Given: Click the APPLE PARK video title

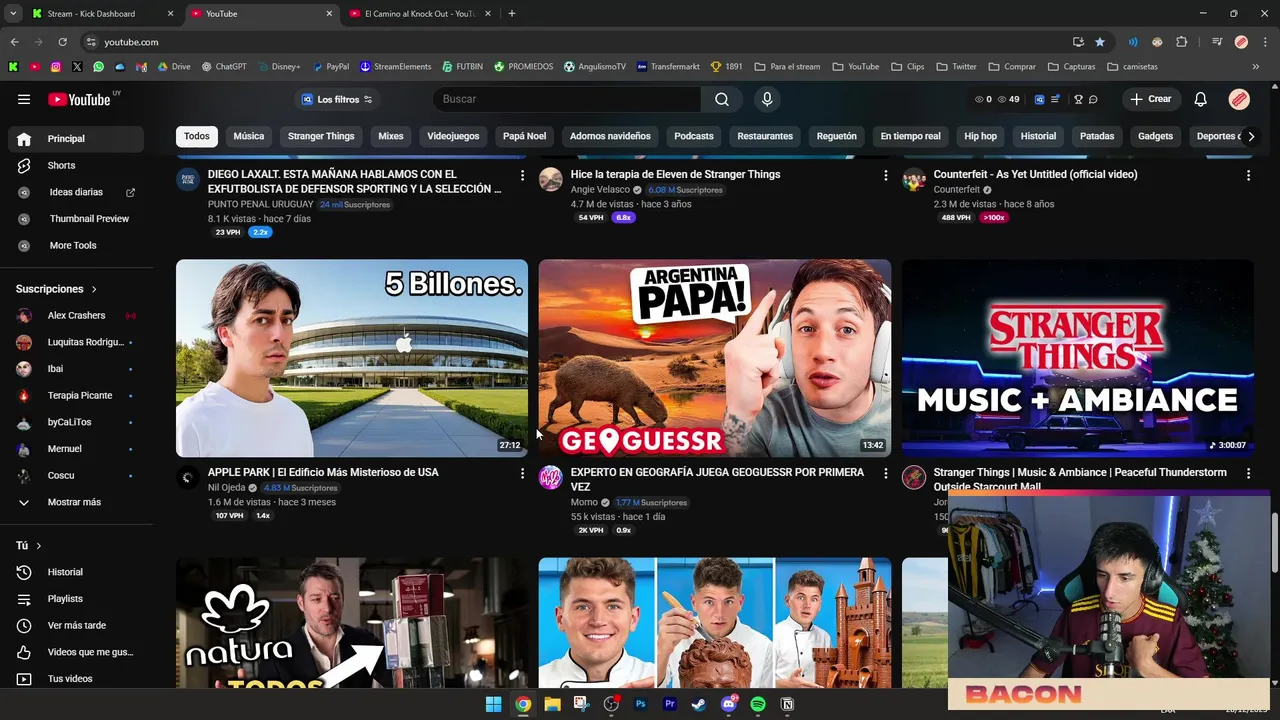Looking at the screenshot, I should point(323,472).
